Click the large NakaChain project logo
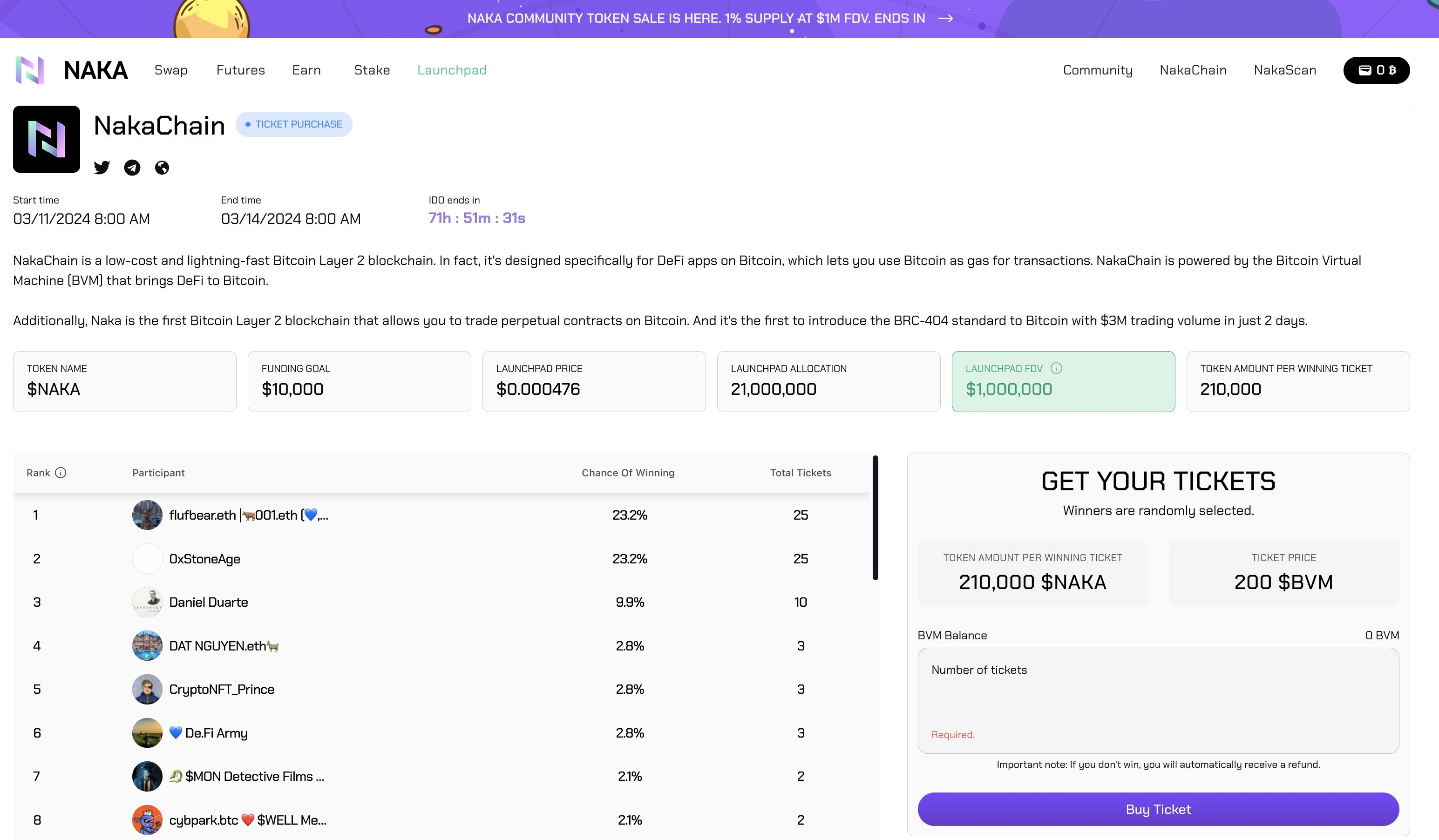Screen dimensions: 1439x840 (x=46, y=139)
